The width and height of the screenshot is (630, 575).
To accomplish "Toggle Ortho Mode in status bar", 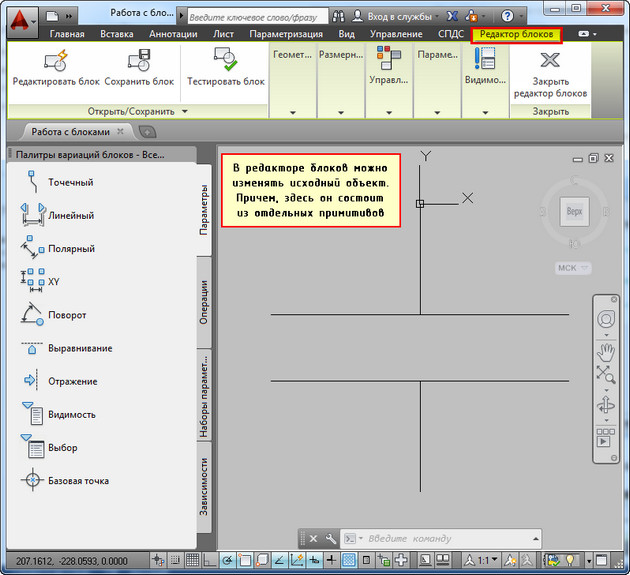I will point(210,560).
